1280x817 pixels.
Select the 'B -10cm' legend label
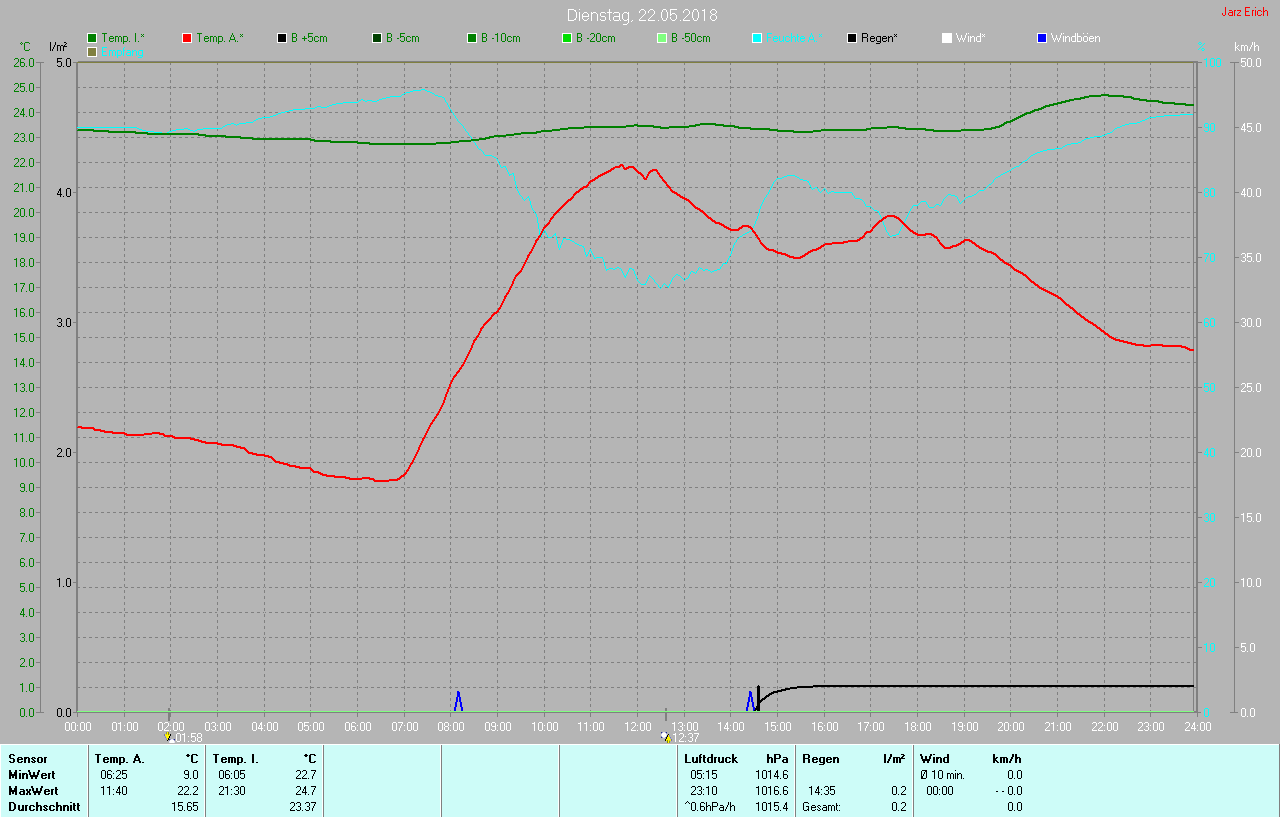501,38
